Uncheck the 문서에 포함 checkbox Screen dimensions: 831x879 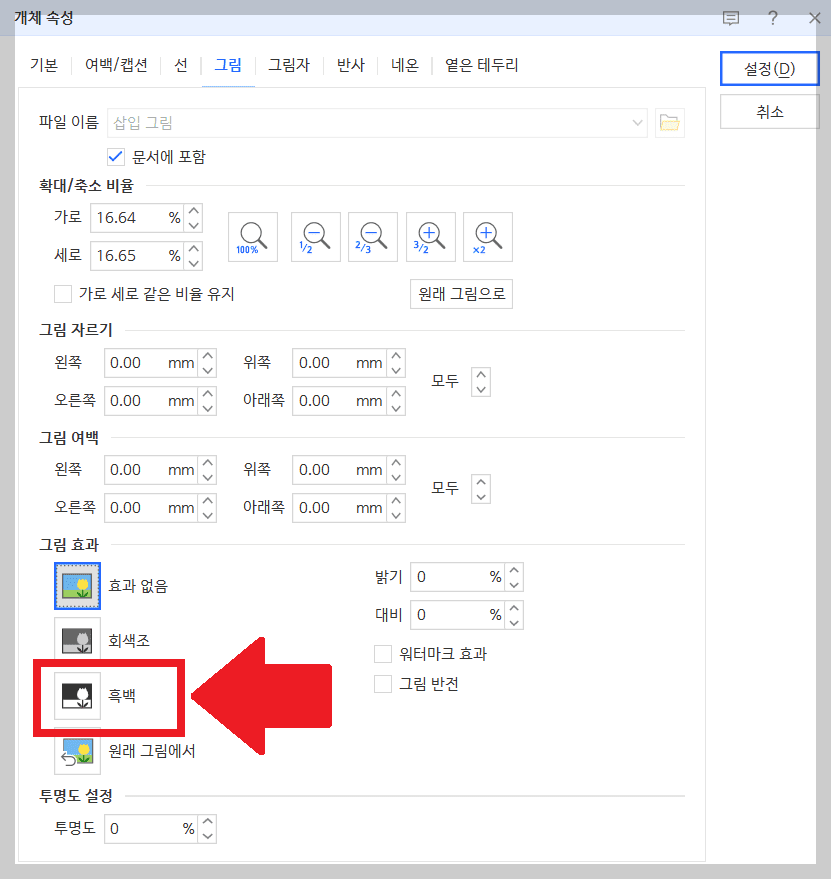[x=114, y=156]
